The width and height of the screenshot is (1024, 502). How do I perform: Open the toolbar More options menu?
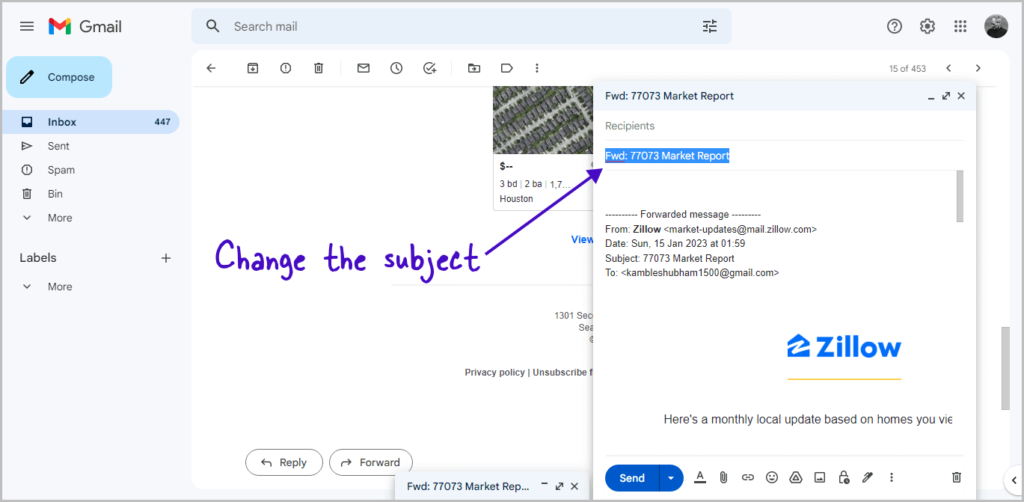(x=537, y=68)
